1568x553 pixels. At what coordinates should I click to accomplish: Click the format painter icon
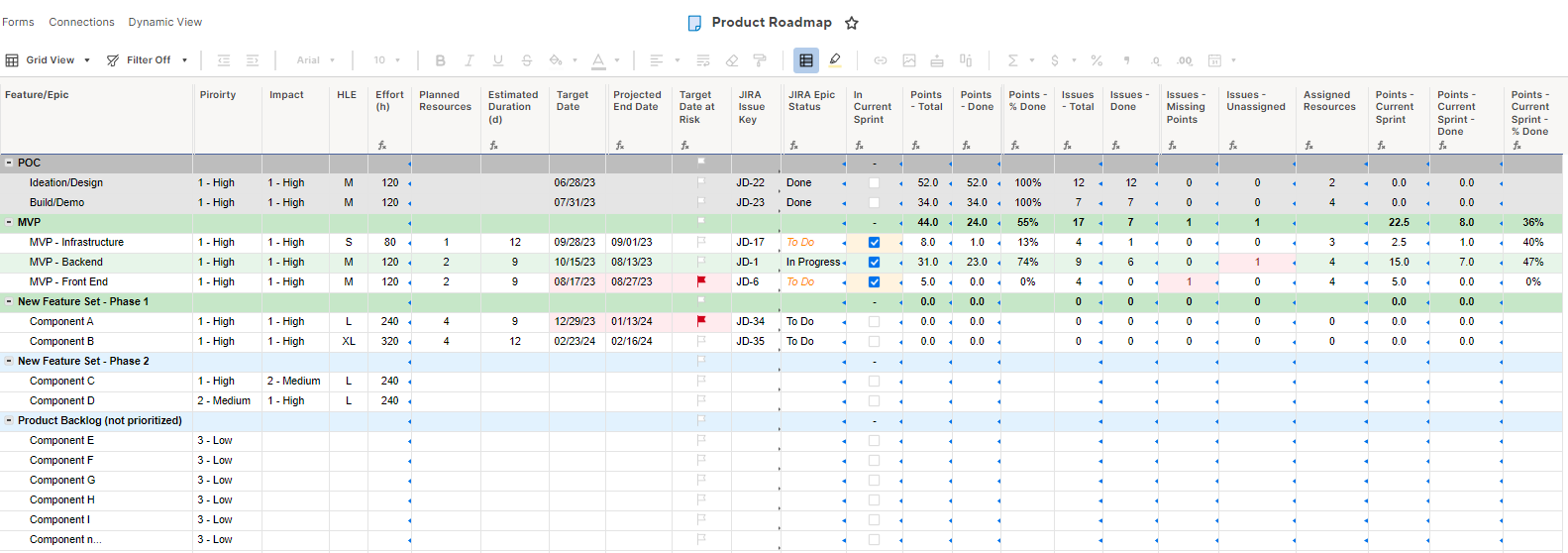[760, 60]
